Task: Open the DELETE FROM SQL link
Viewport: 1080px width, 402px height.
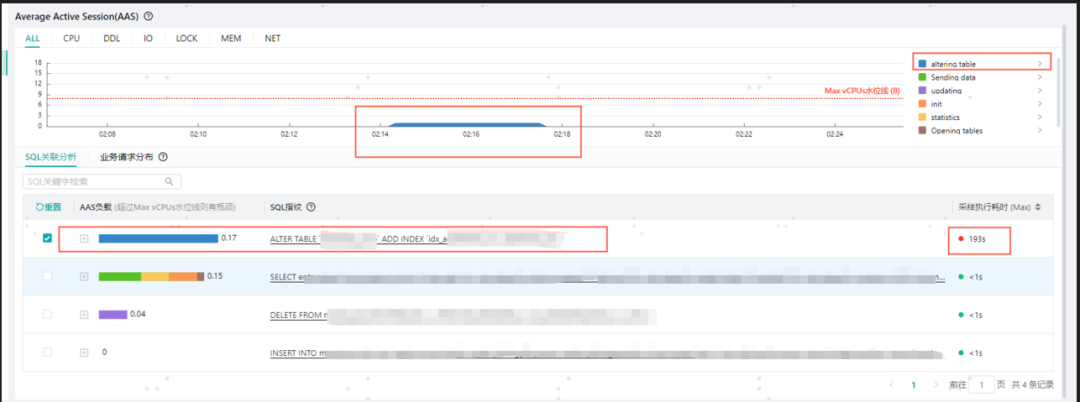Action: 461,315
